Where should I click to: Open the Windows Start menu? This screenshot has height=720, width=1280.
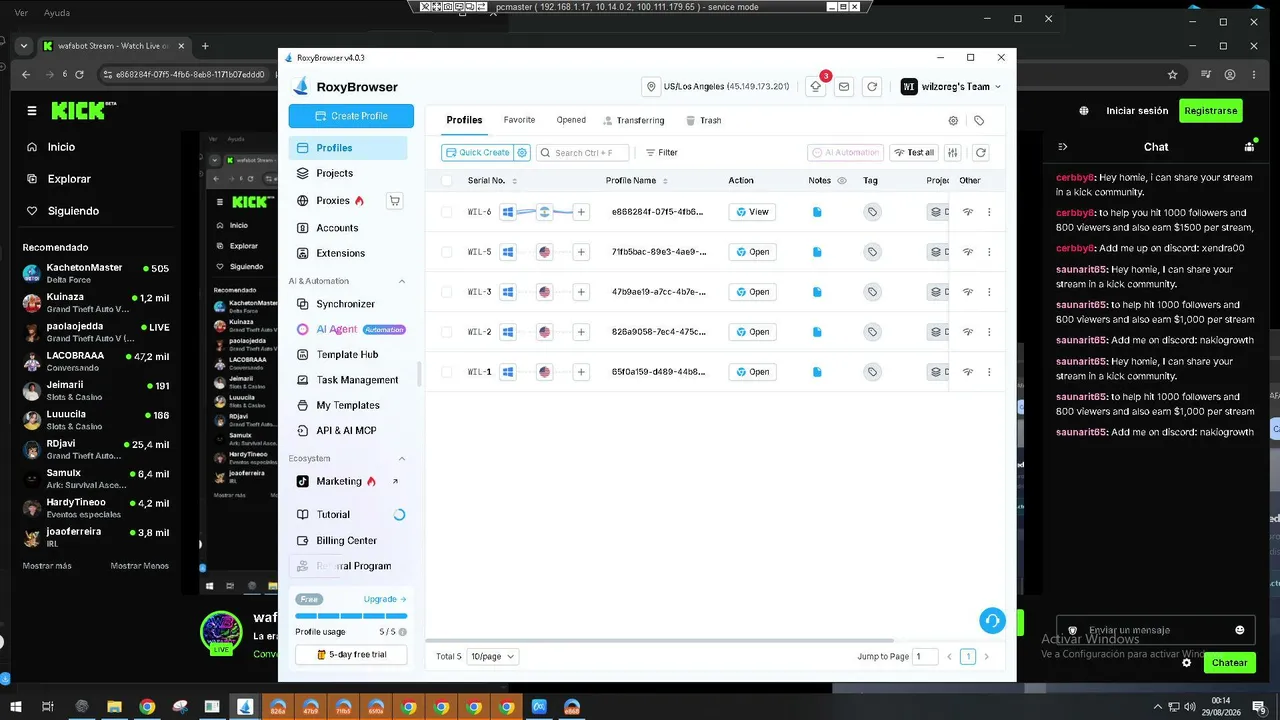(x=15, y=707)
